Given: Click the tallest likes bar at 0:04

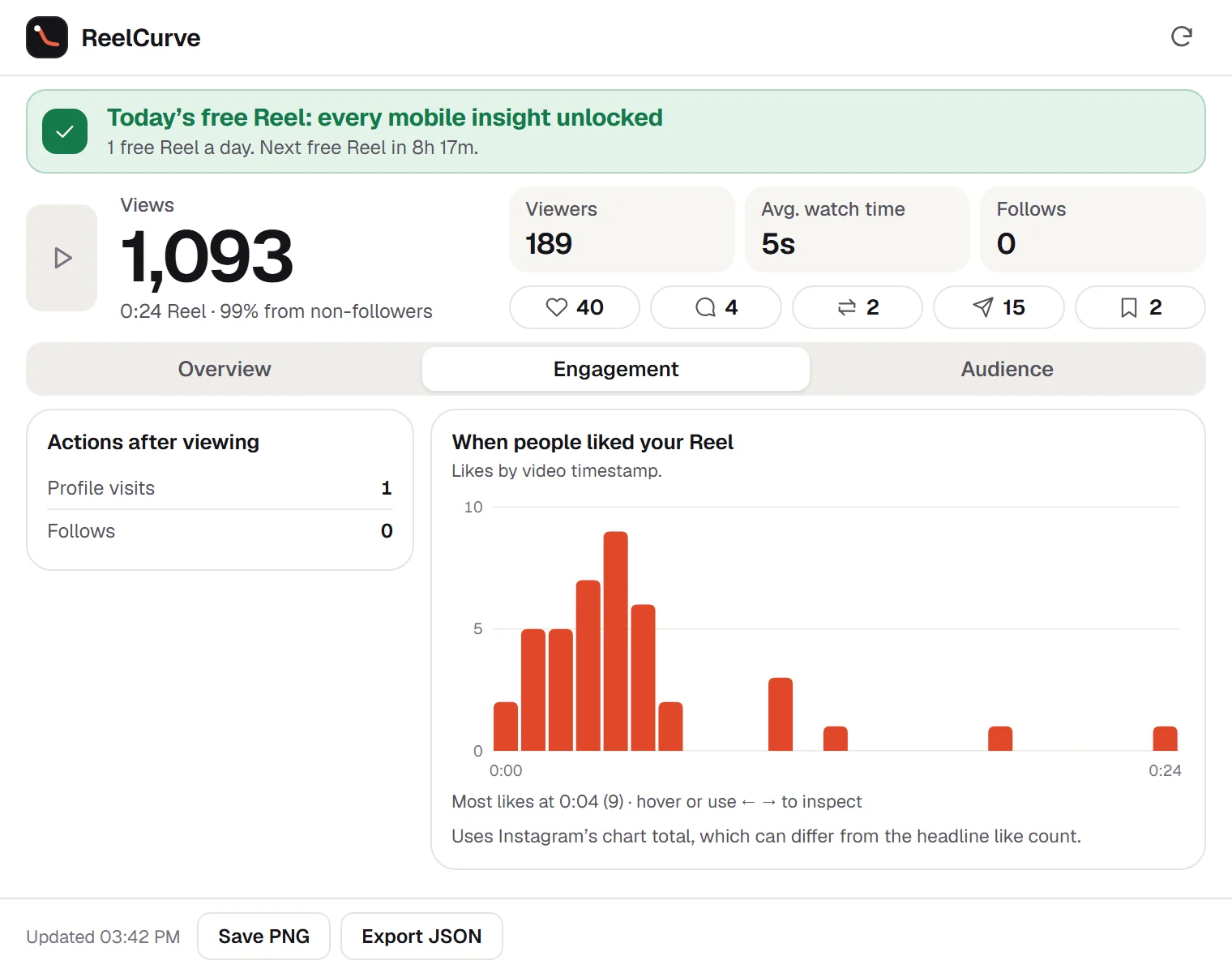Looking at the screenshot, I should pyautogui.click(x=616, y=641).
